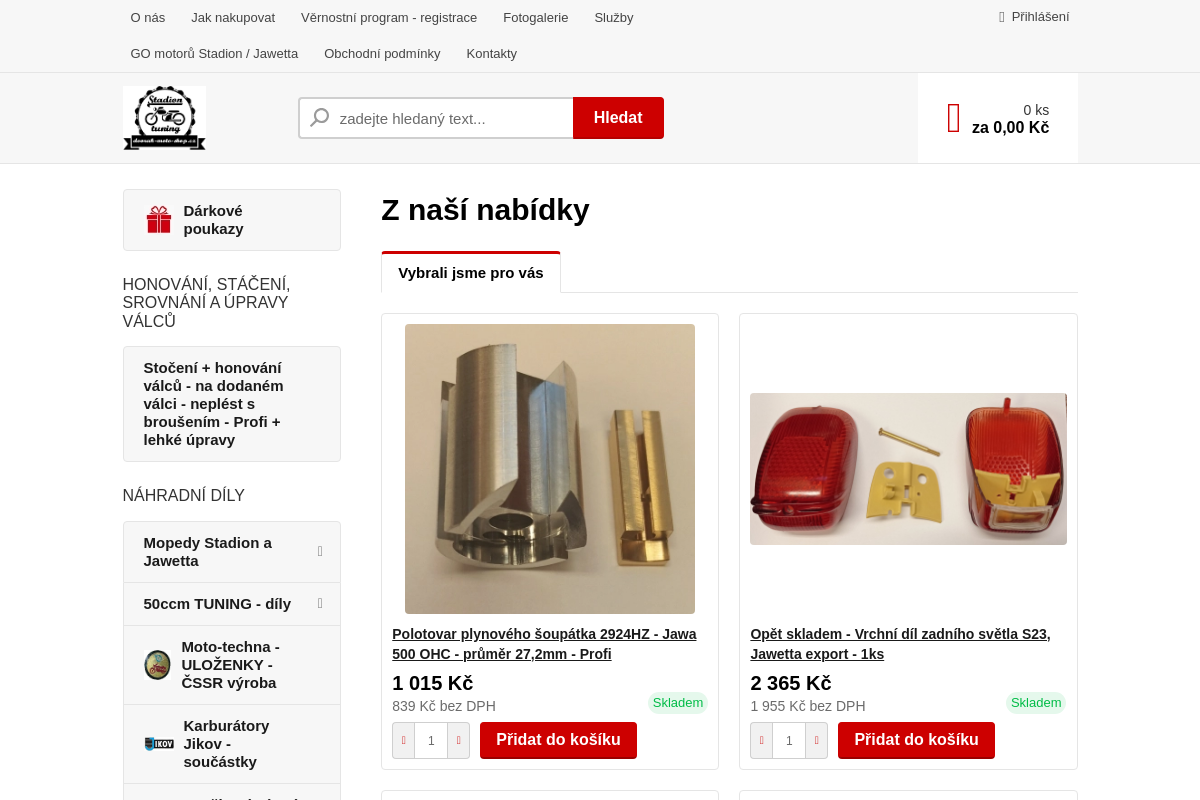Image resolution: width=1200 pixels, height=800 pixels.
Task: Add the zadní světlo S23 to cart
Action: pos(916,740)
